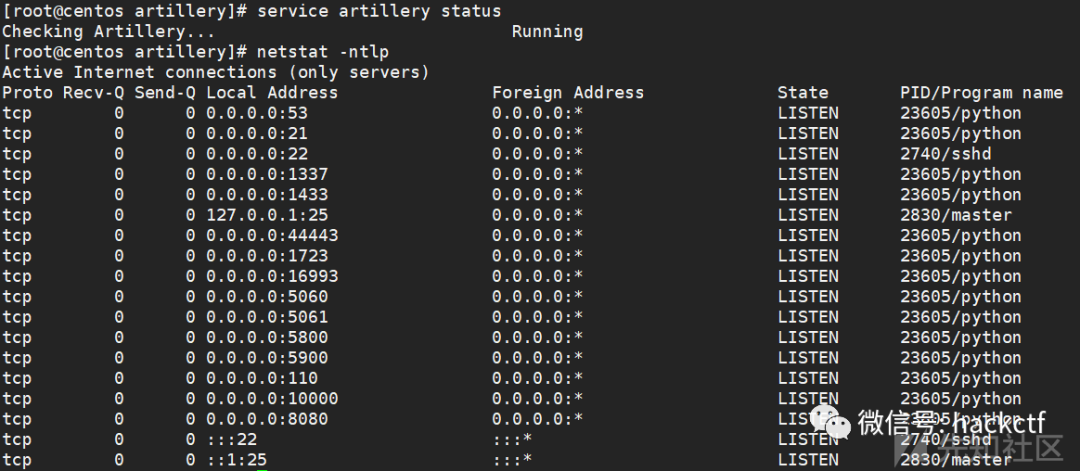This screenshot has width=1080, height=471.
Task: Click '2740/sshd' in the 0.0.0.0:22 row
Action: tap(946, 154)
